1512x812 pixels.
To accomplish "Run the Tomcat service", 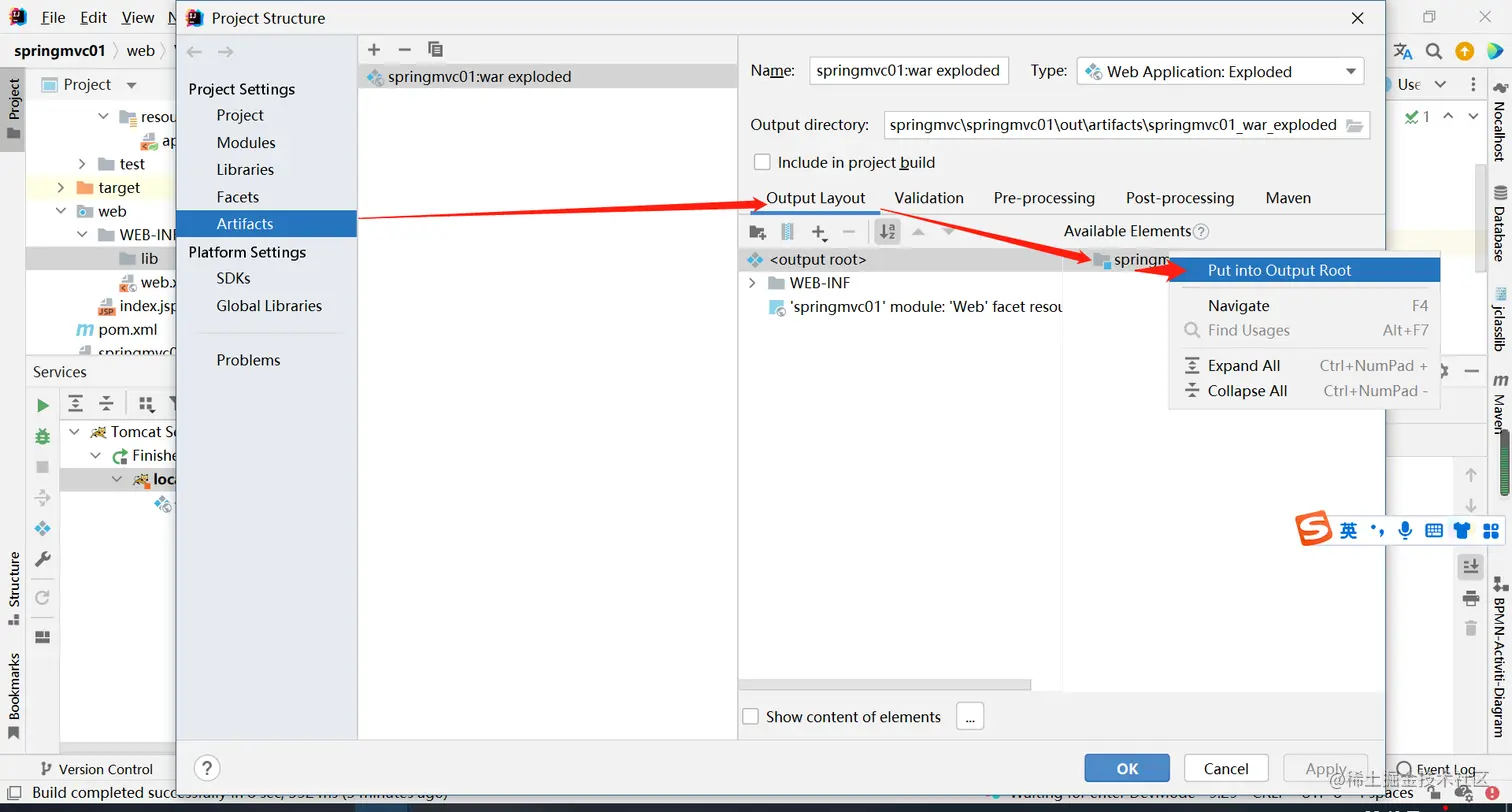I will 42,405.
